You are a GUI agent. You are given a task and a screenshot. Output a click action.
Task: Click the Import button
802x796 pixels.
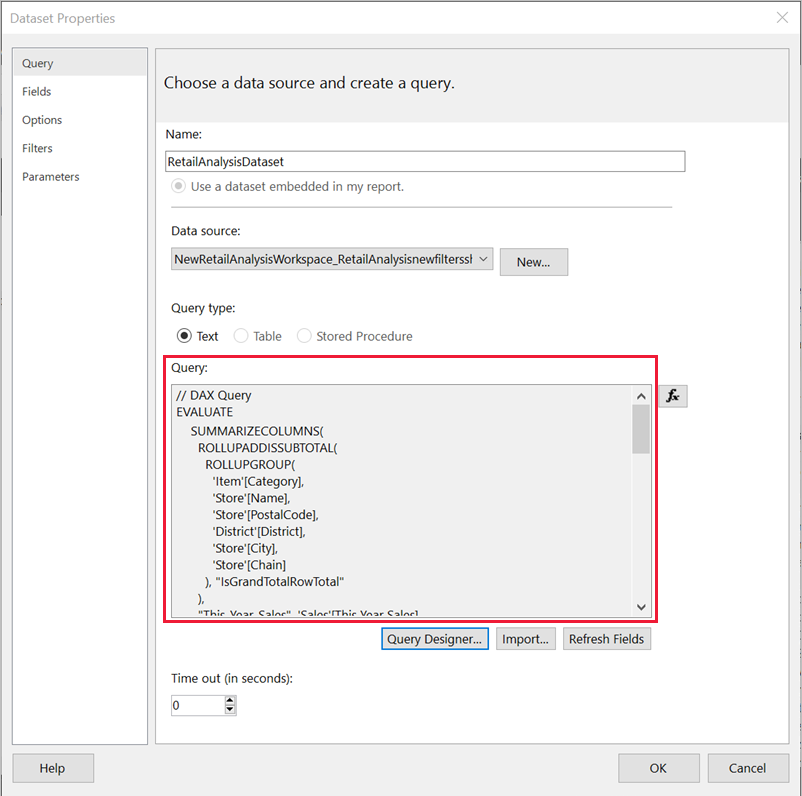[526, 639]
